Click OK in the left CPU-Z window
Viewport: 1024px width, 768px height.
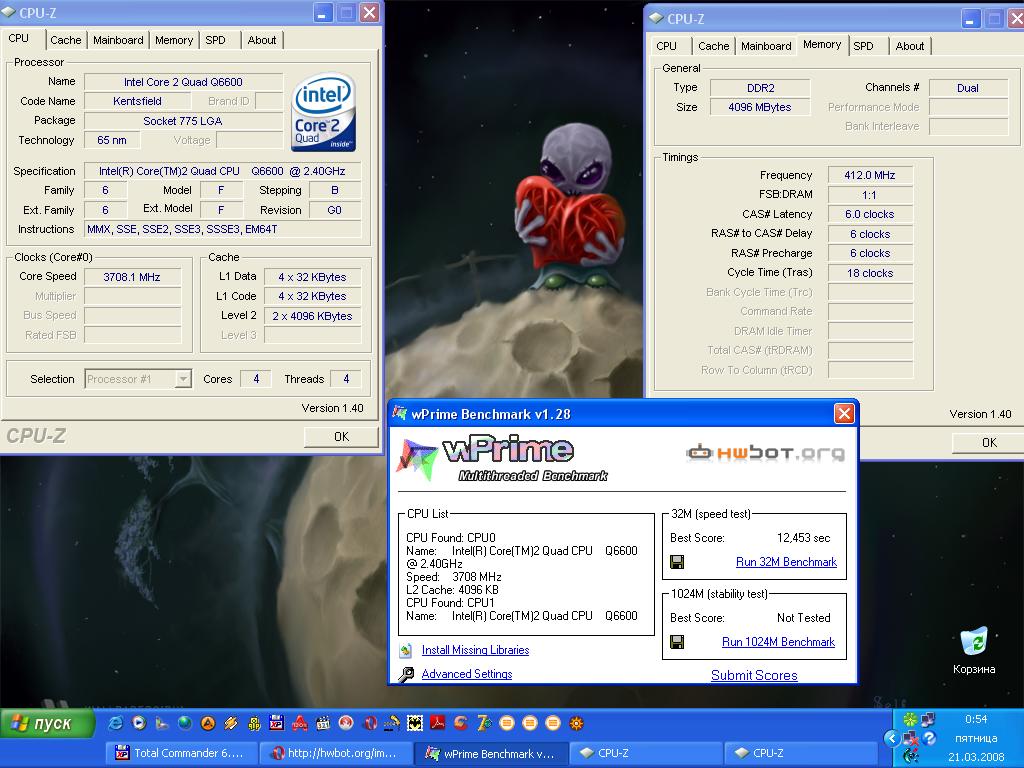coord(341,436)
